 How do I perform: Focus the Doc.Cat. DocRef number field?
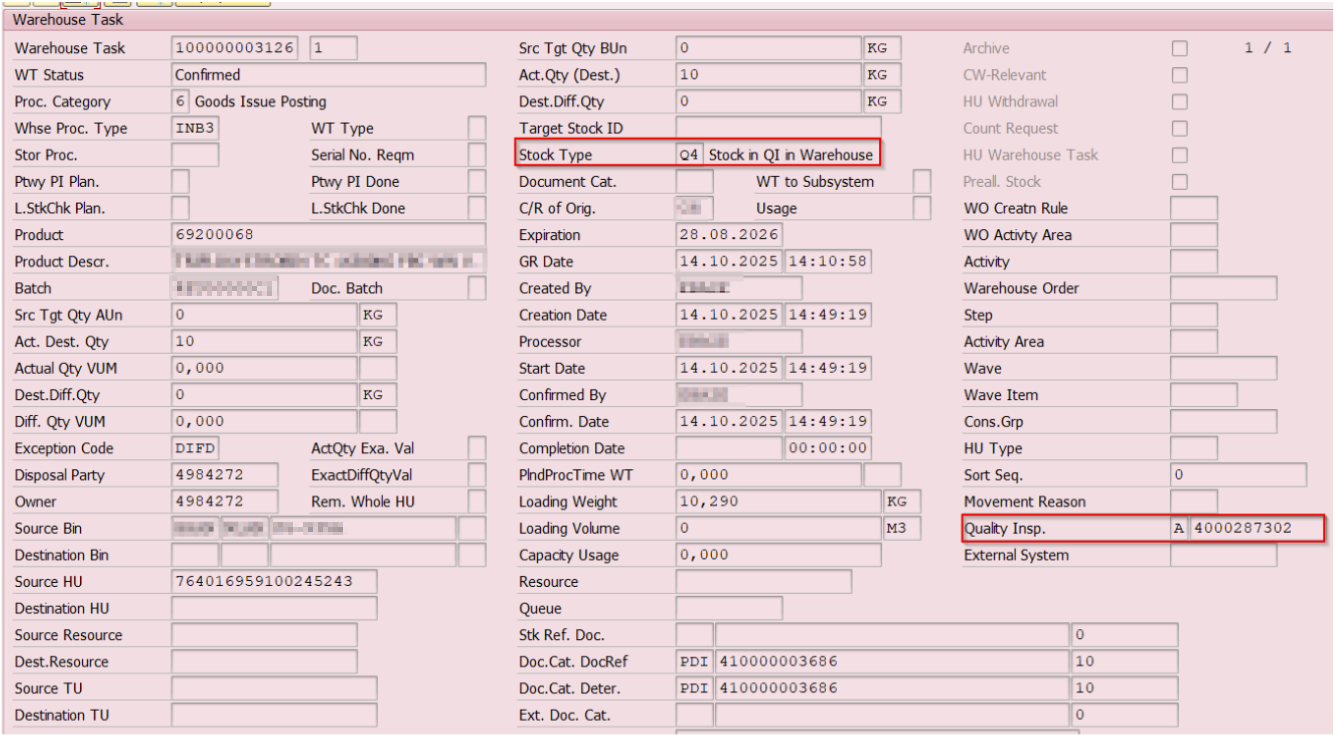coord(890,662)
